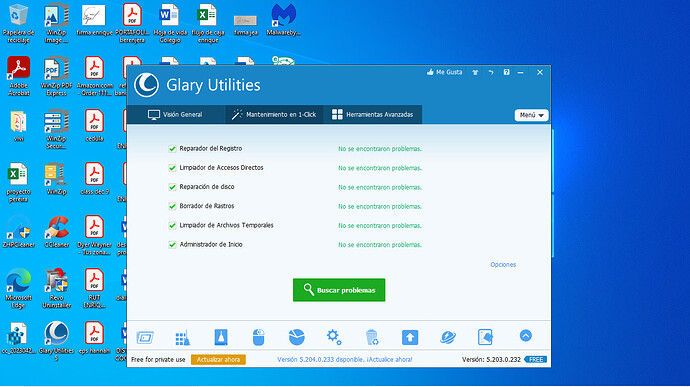Click the planet-shaped browser assistant icon
The height and width of the screenshot is (387, 690).
[448, 338]
